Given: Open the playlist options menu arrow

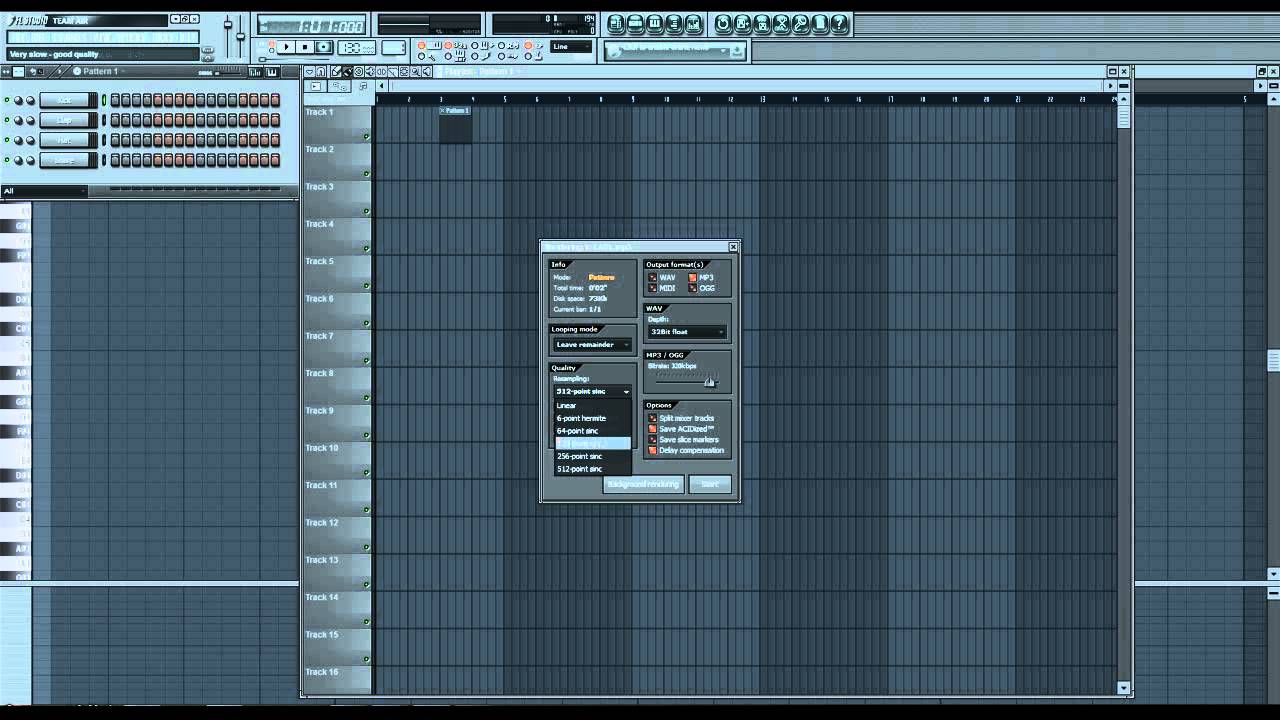Looking at the screenshot, I should point(309,72).
